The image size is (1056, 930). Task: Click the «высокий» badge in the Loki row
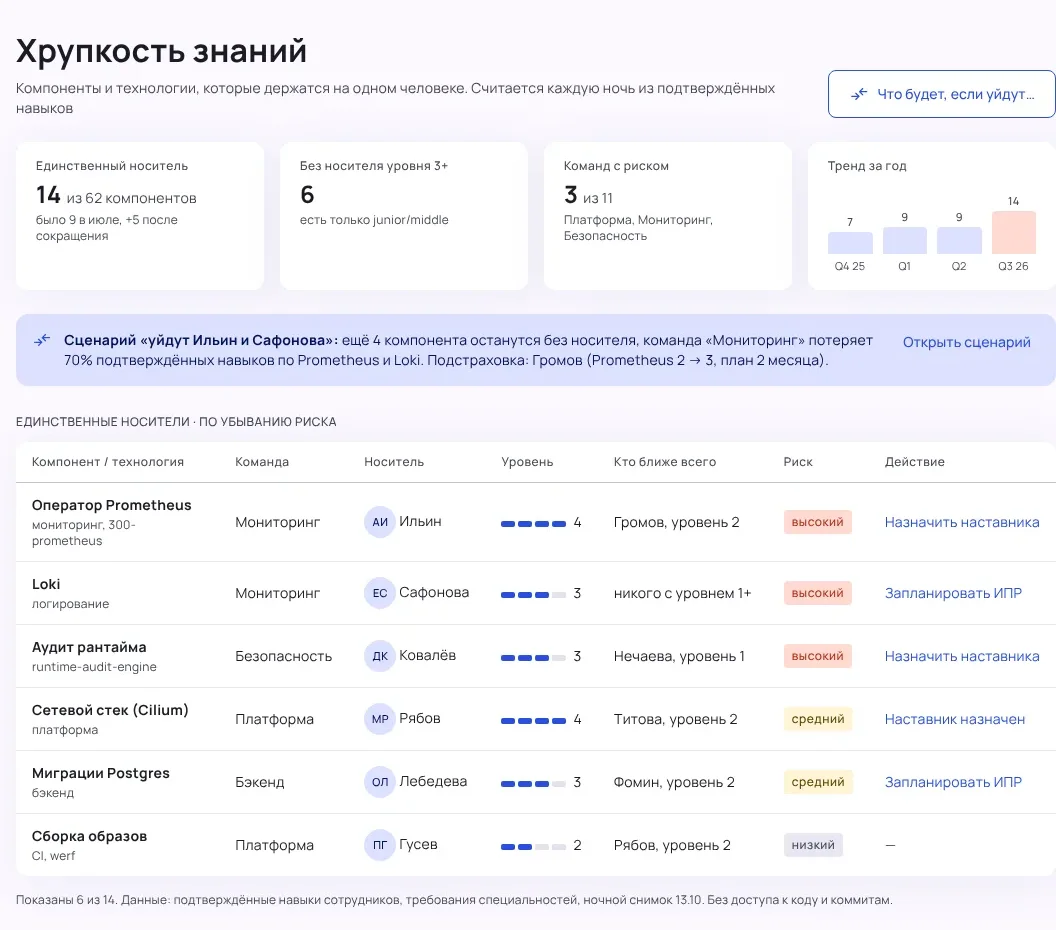818,593
